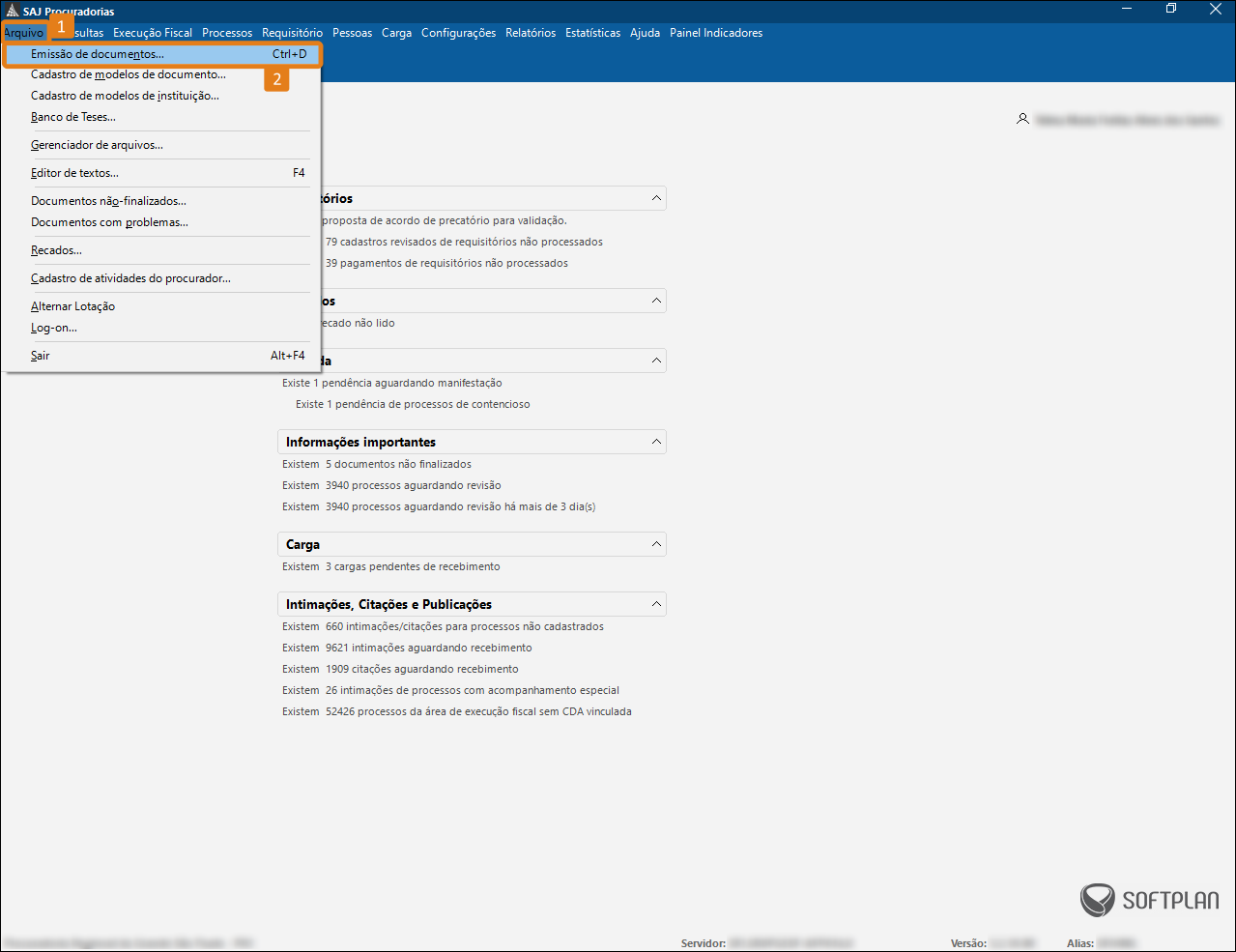
Task: Click Sair to exit the application
Action: (x=40, y=356)
